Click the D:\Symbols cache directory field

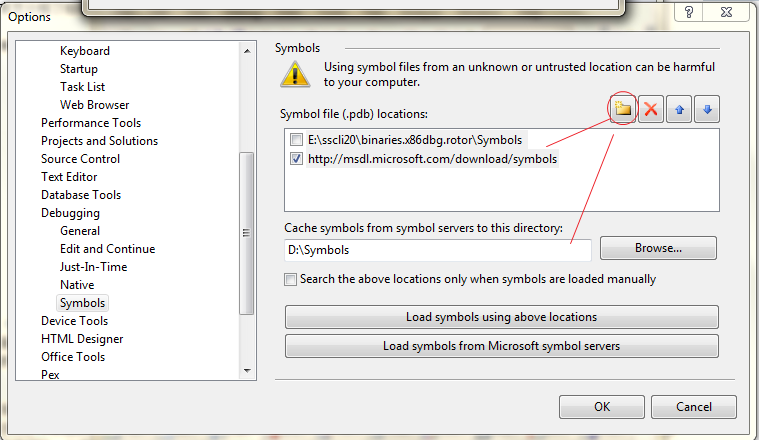pyautogui.click(x=438, y=250)
